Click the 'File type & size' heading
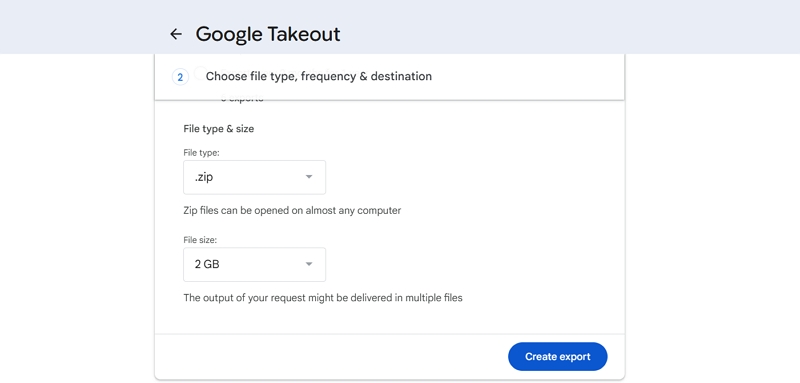The image size is (800, 383). [218, 129]
